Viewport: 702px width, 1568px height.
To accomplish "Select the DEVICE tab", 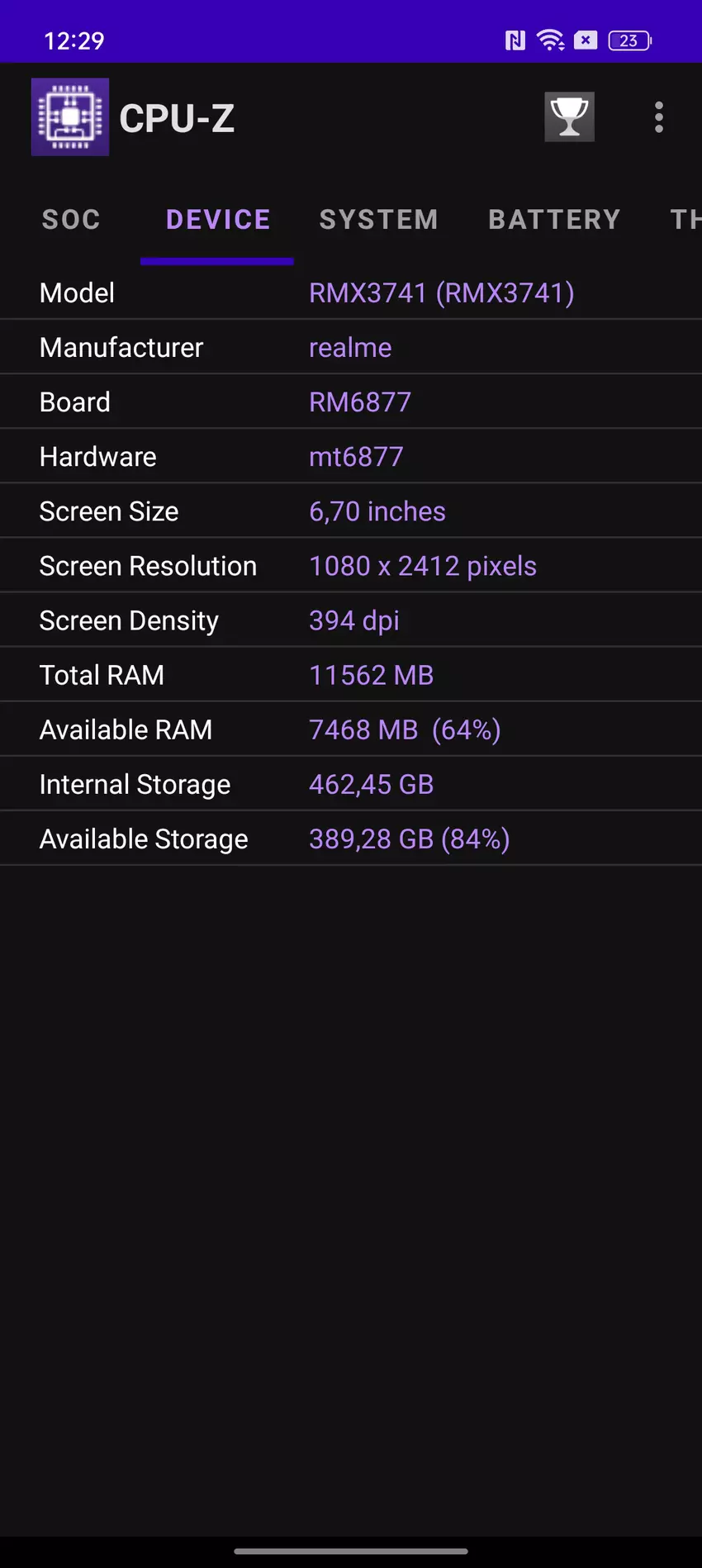I will [218, 220].
